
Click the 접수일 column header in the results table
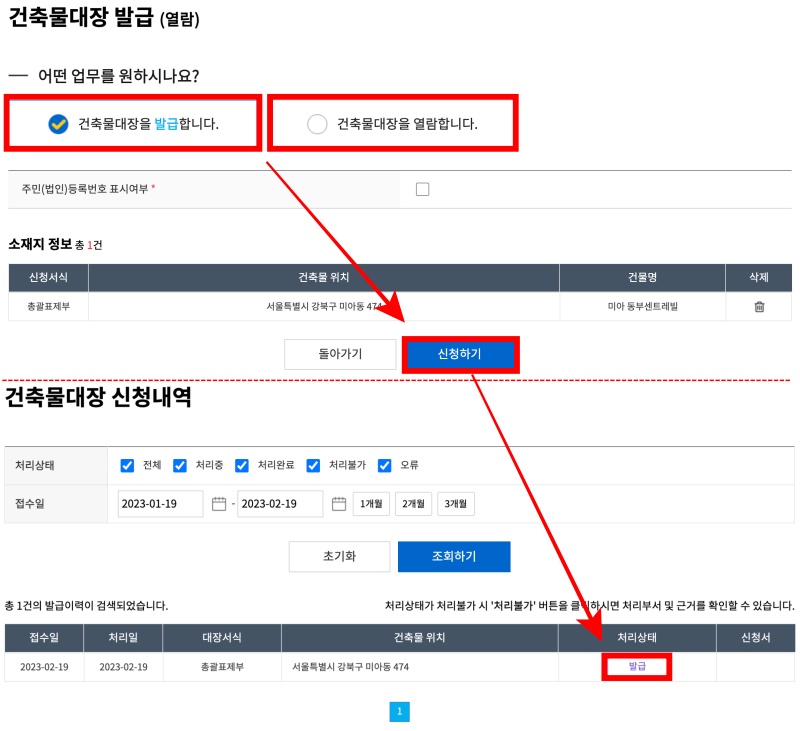[x=44, y=638]
